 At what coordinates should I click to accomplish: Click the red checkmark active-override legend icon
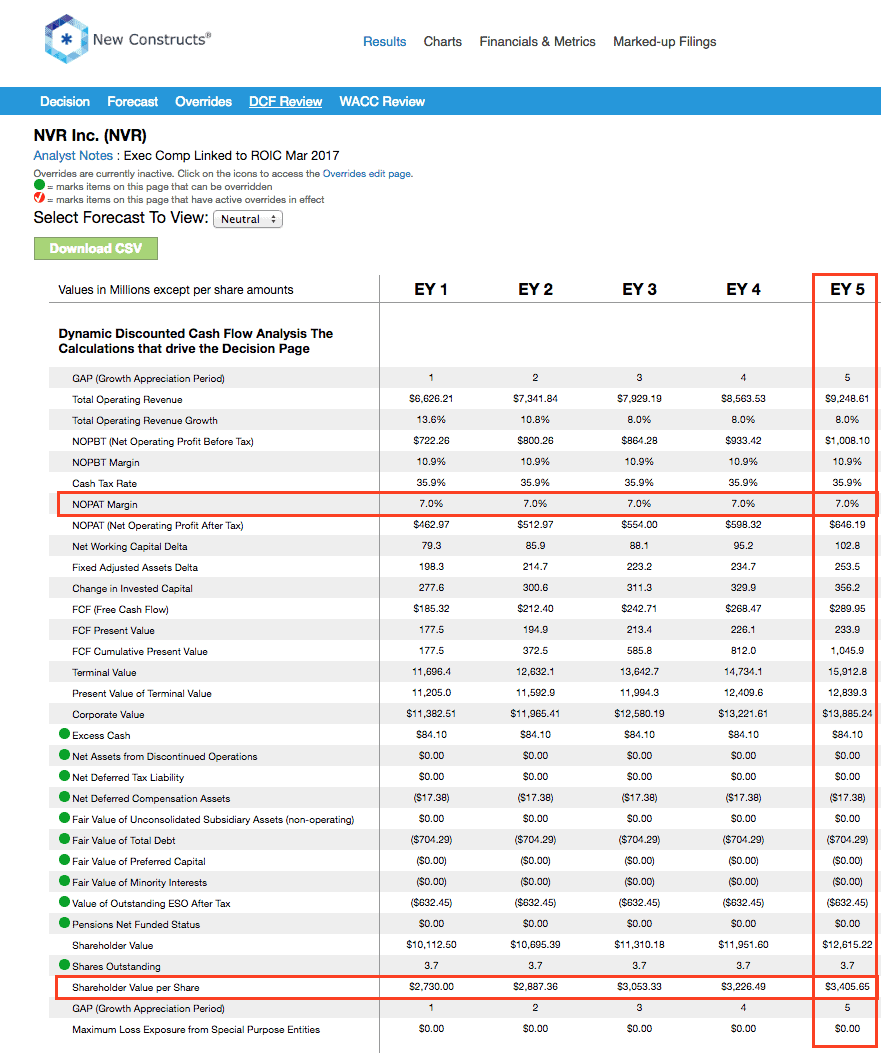click(40, 197)
